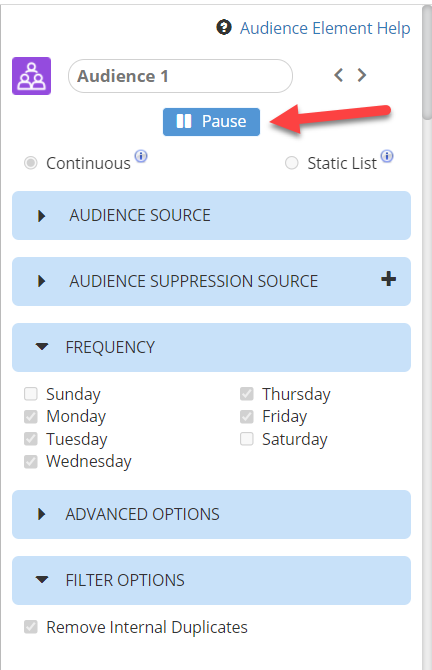Collapse the Frequency section
432x670 pixels.
tap(212, 347)
